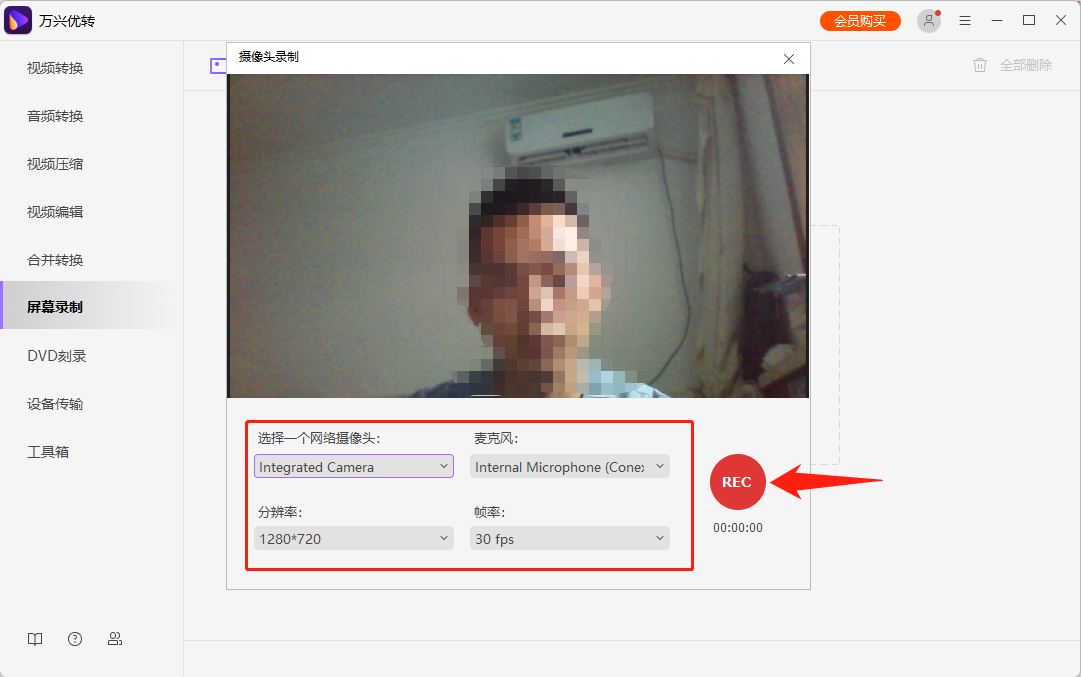Select 视频编辑 from the sidebar
The image size is (1081, 677).
click(x=55, y=212)
